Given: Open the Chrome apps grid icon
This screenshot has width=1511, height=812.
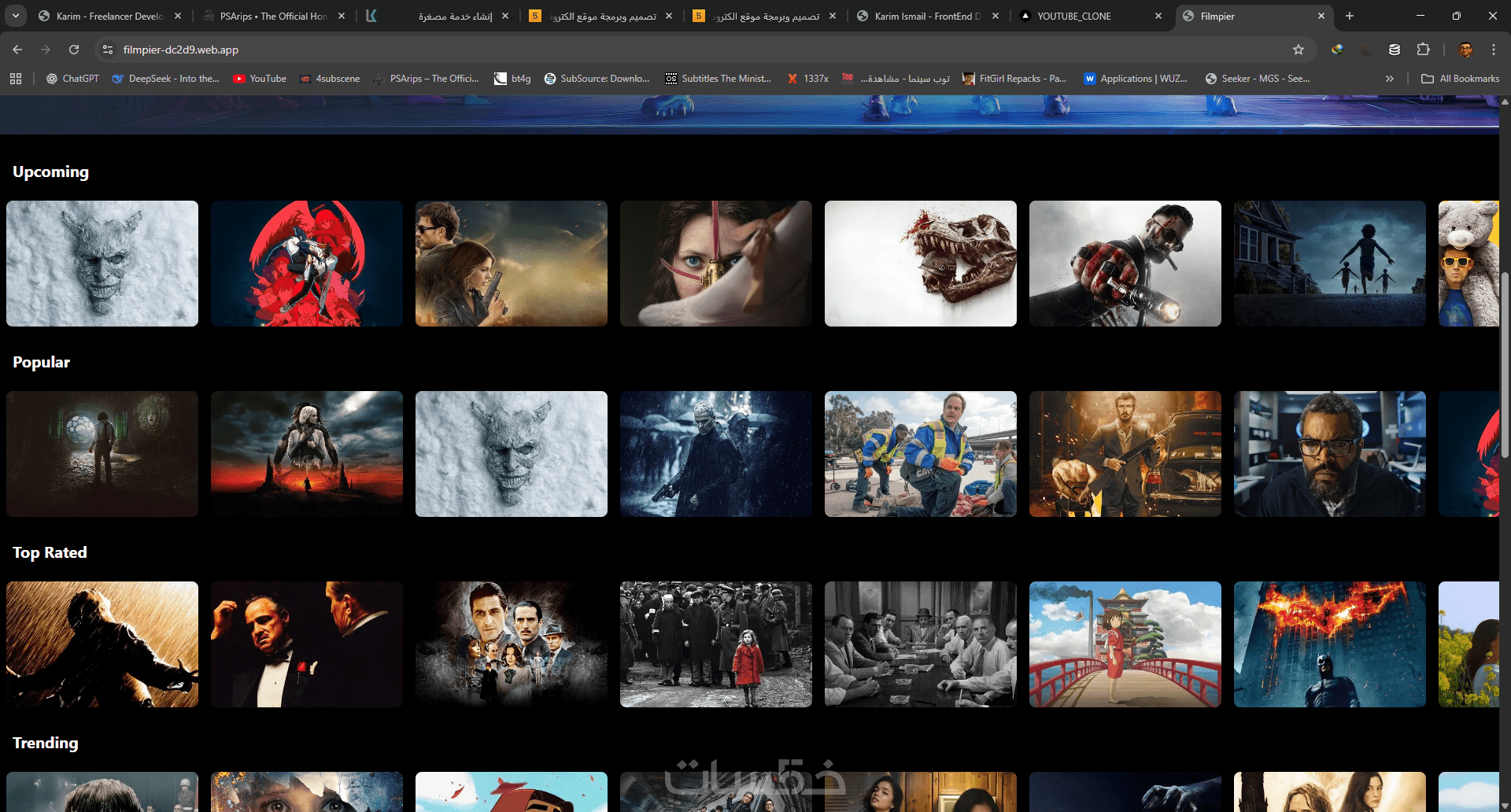Looking at the screenshot, I should (16, 79).
